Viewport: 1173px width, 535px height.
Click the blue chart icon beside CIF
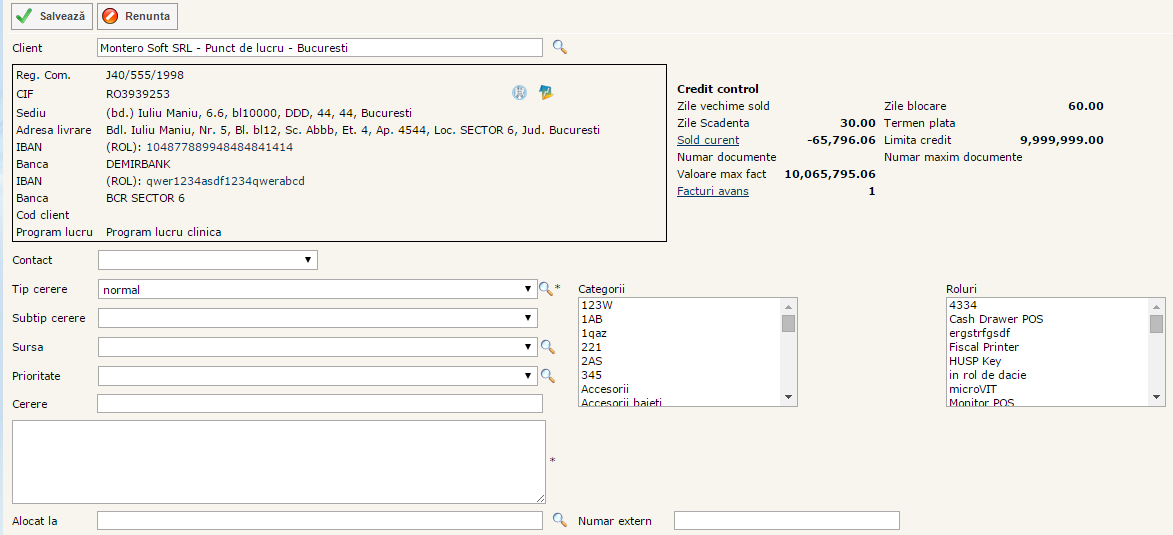tap(546, 92)
